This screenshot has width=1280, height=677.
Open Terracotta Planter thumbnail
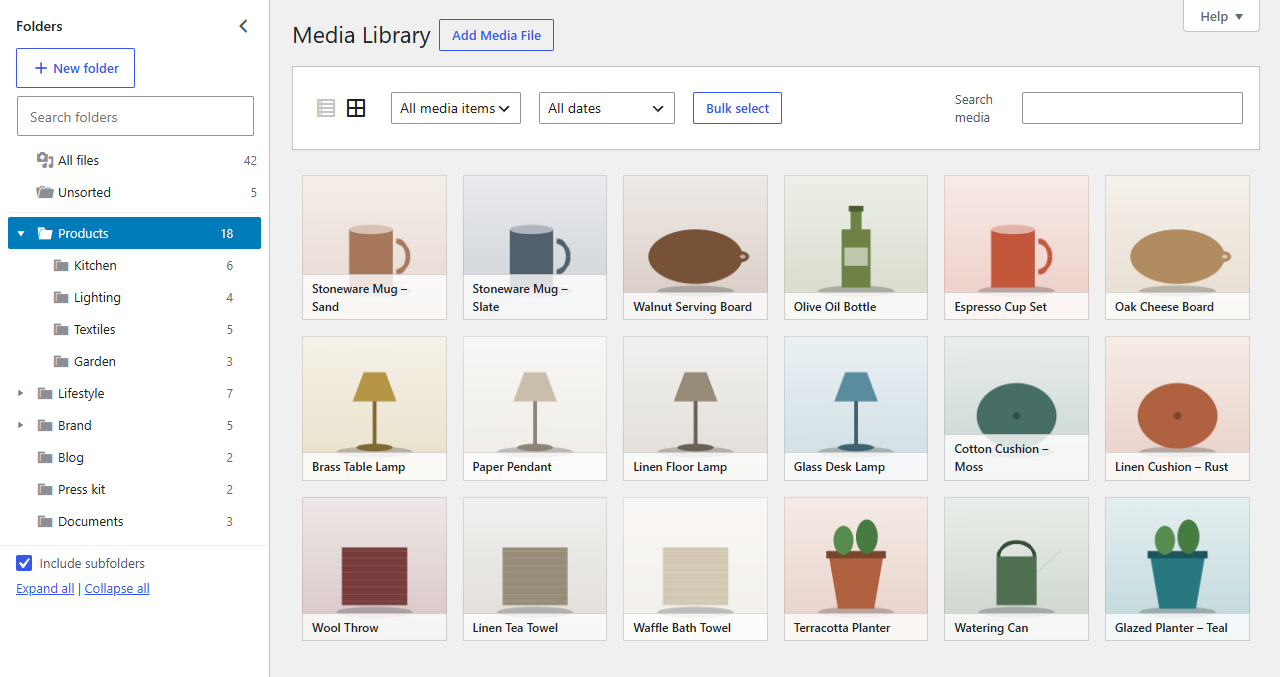point(856,569)
